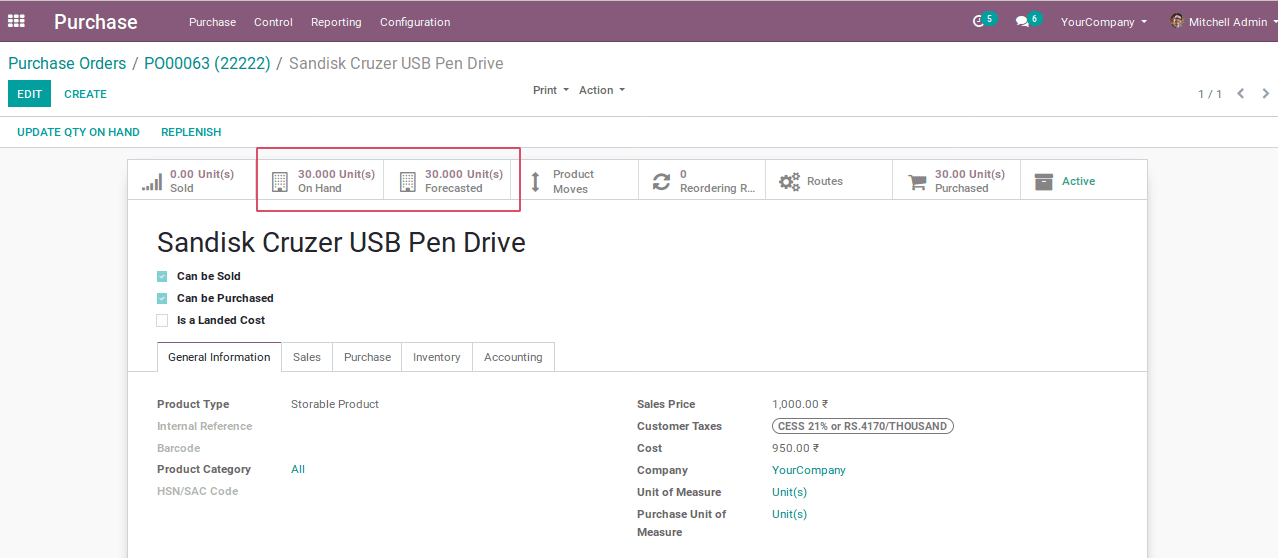
Task: Click the Purchase app title
Action: pyautogui.click(x=96, y=22)
